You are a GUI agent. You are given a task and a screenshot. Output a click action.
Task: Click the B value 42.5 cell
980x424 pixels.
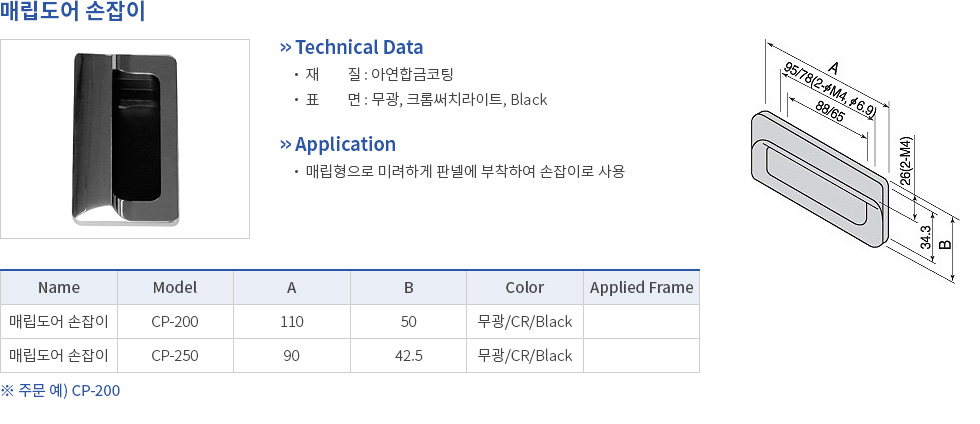point(409,356)
